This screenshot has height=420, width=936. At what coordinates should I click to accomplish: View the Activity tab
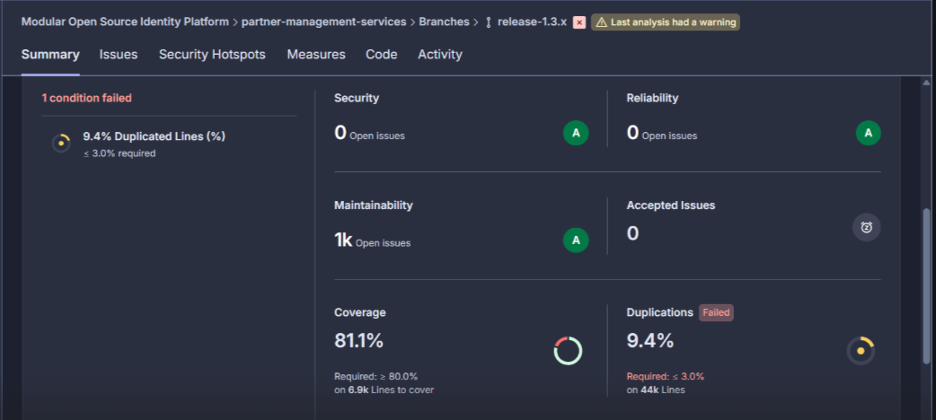pos(440,55)
